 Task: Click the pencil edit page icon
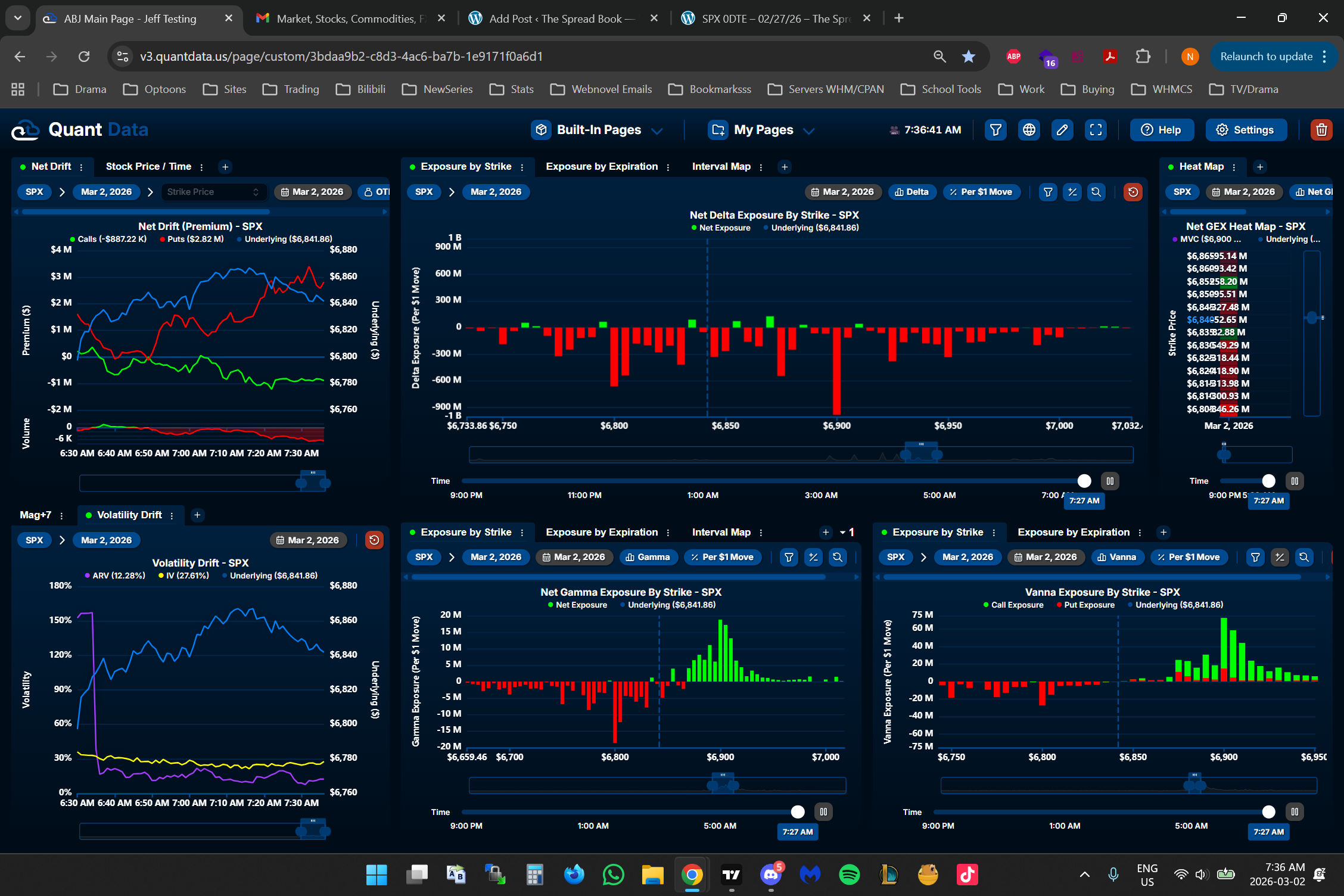point(1062,130)
